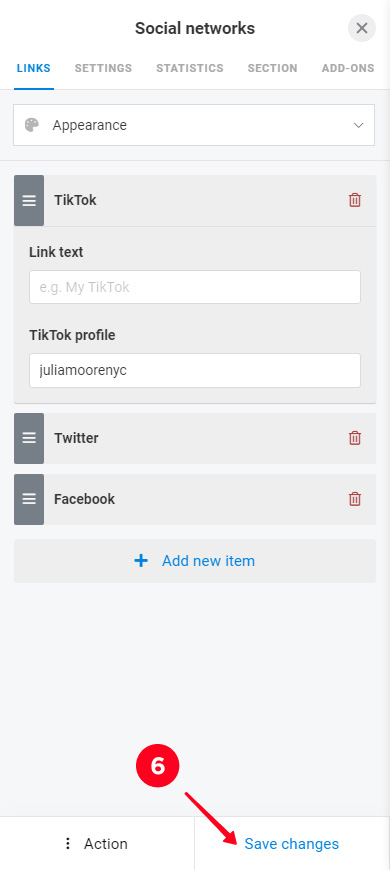Delete the TikTok item with trash icon

[354, 200]
